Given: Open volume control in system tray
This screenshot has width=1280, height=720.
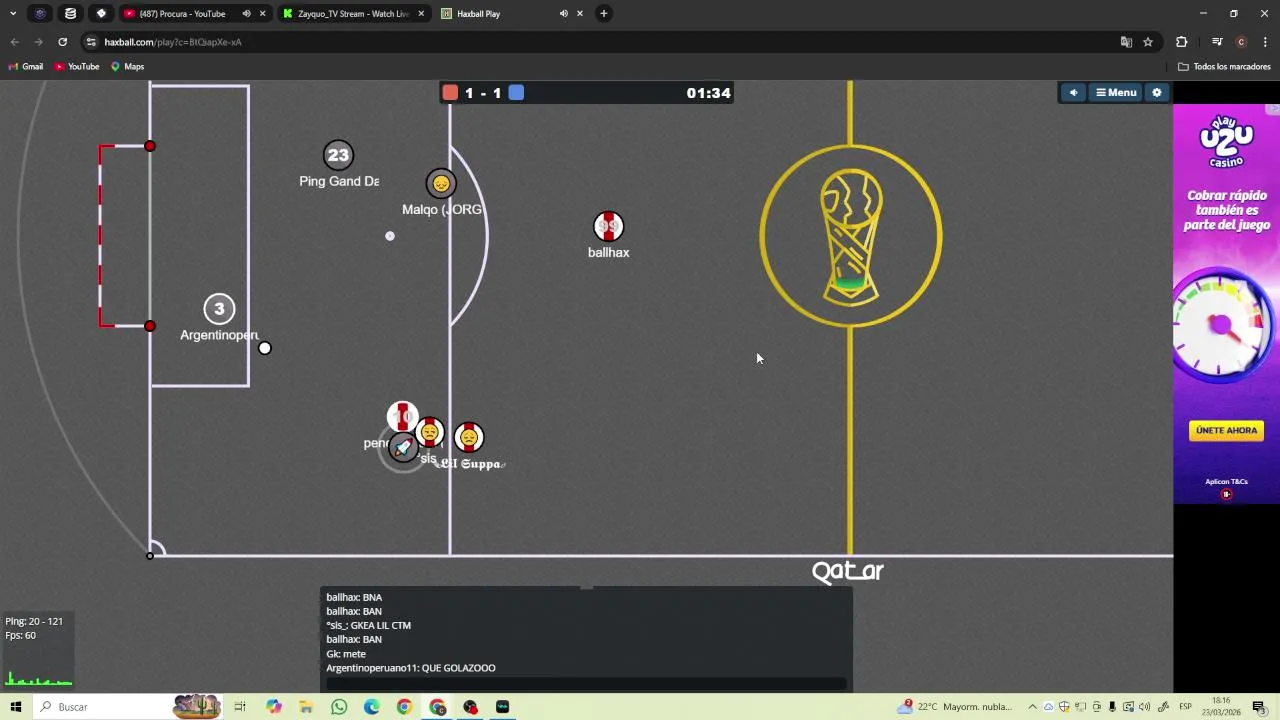Looking at the screenshot, I should pyautogui.click(x=1144, y=707).
